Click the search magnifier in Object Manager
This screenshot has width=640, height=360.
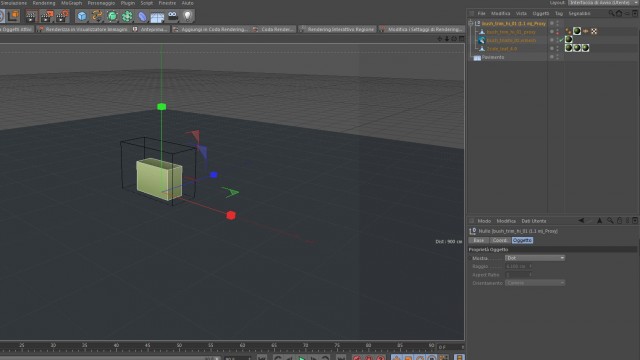point(611,13)
